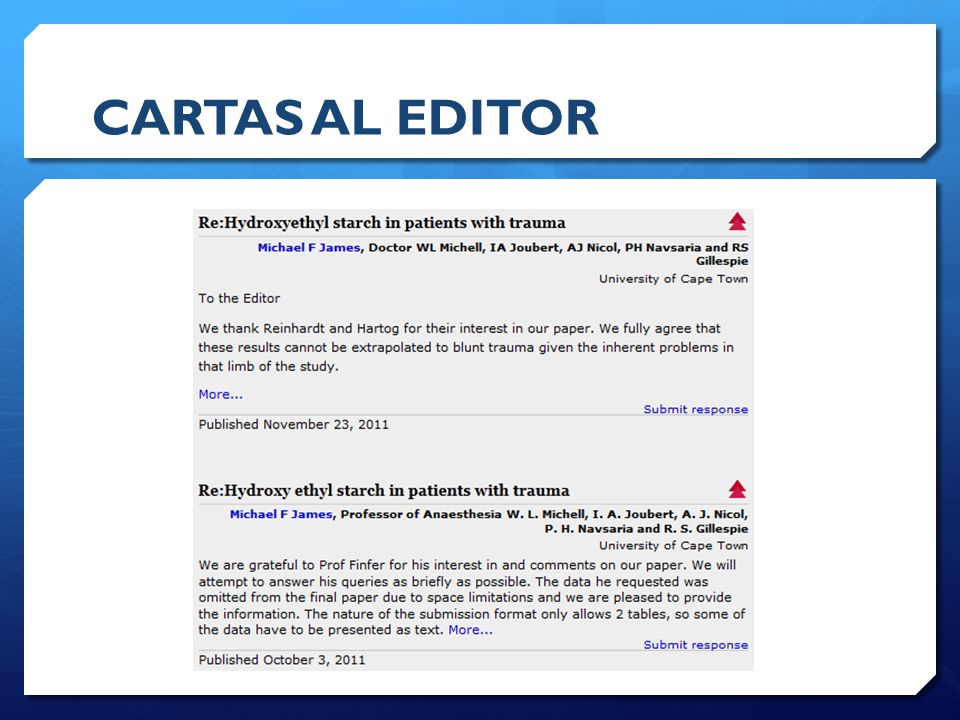Click Submit response above Published November 23, 2011

coord(696,409)
